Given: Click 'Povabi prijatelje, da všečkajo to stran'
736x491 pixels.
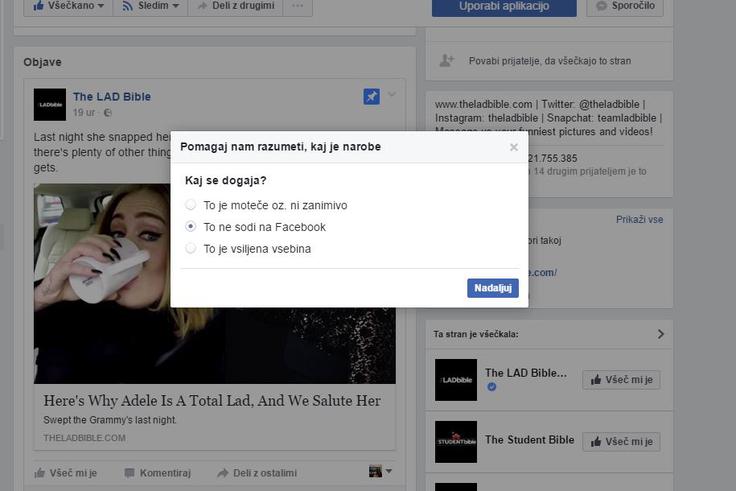Looking at the screenshot, I should 550,61.
